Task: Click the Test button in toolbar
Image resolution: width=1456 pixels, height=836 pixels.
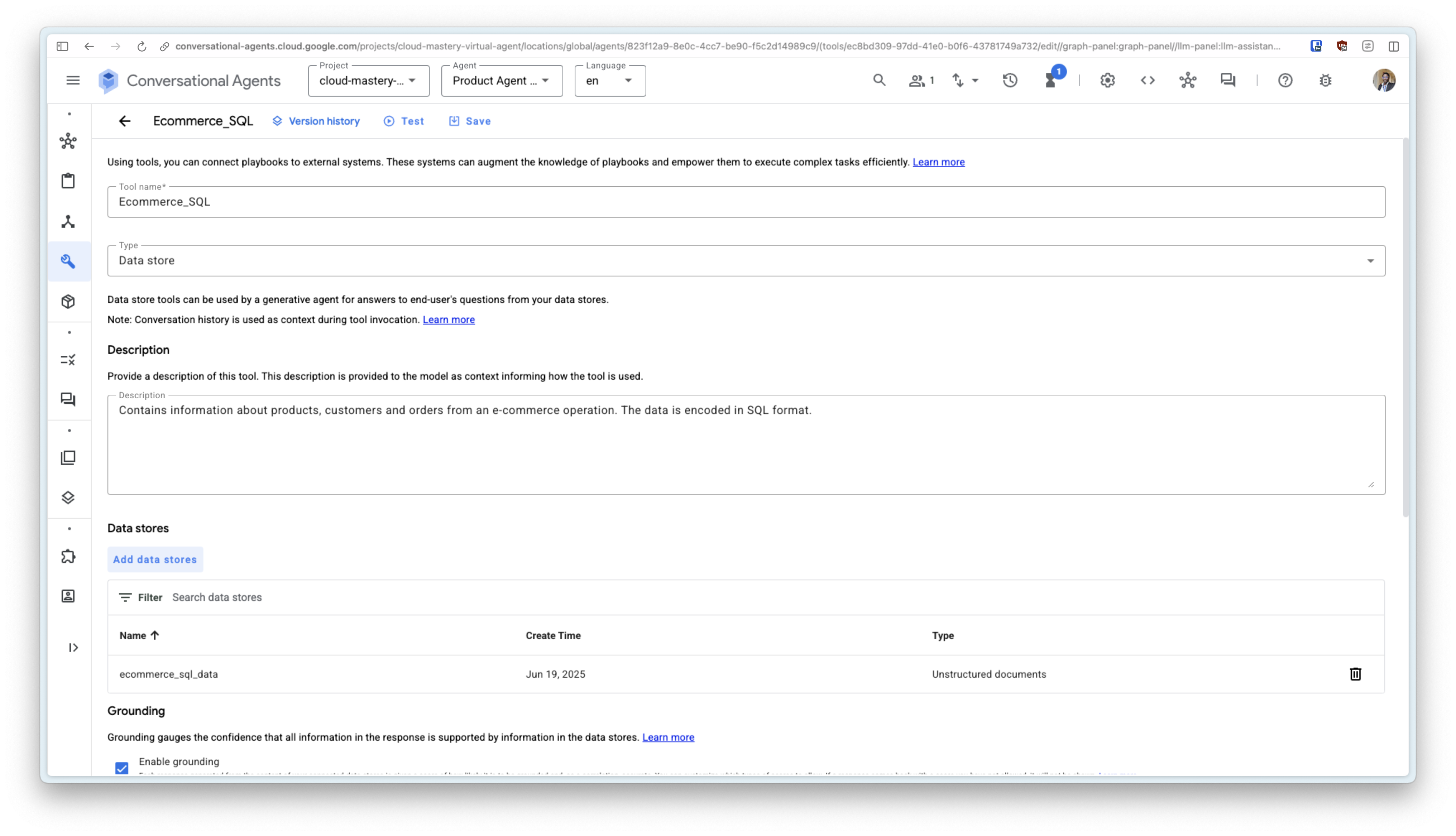Action: (404, 121)
